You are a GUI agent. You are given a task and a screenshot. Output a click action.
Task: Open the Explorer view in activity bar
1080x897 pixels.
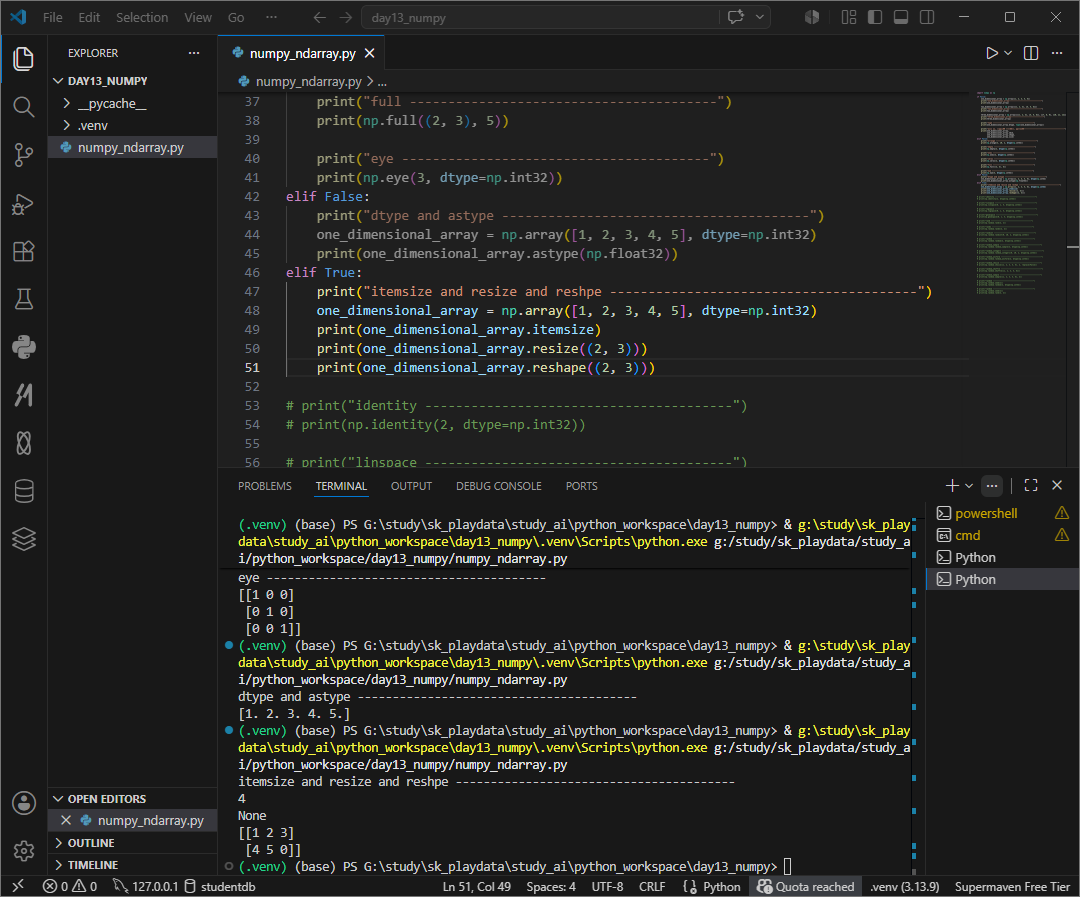pyautogui.click(x=23, y=59)
